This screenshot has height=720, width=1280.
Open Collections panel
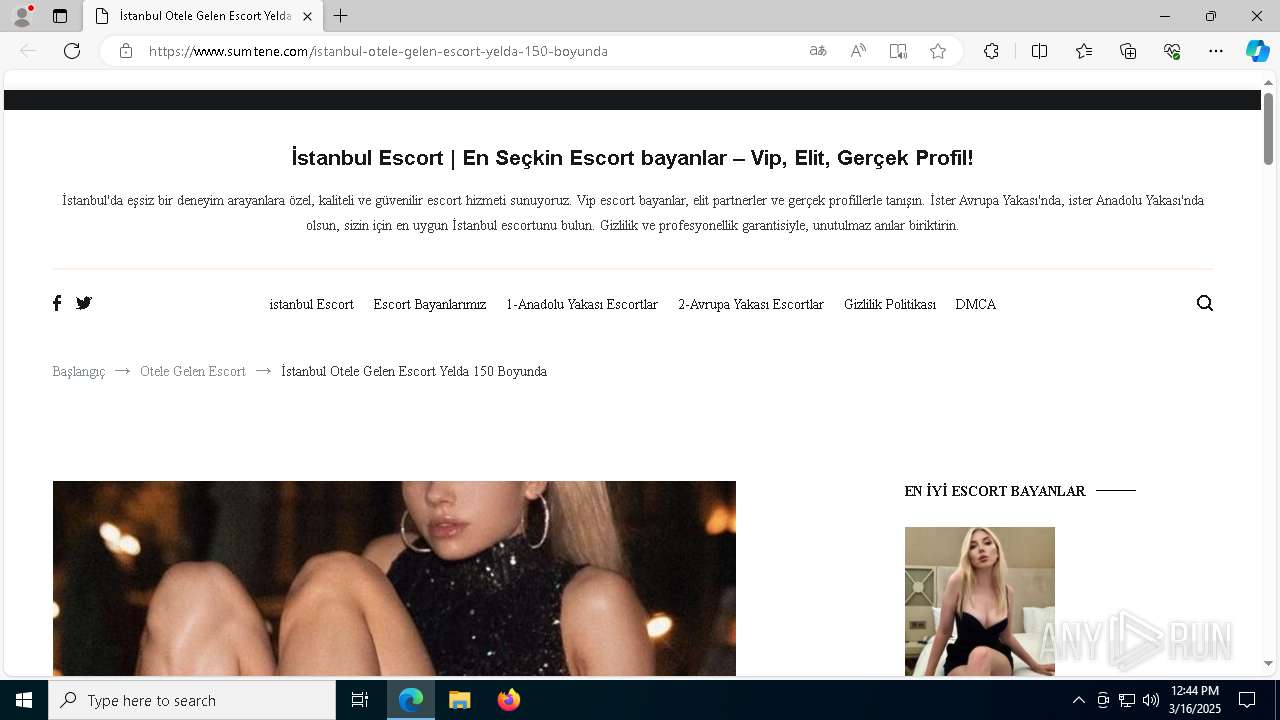click(1128, 51)
